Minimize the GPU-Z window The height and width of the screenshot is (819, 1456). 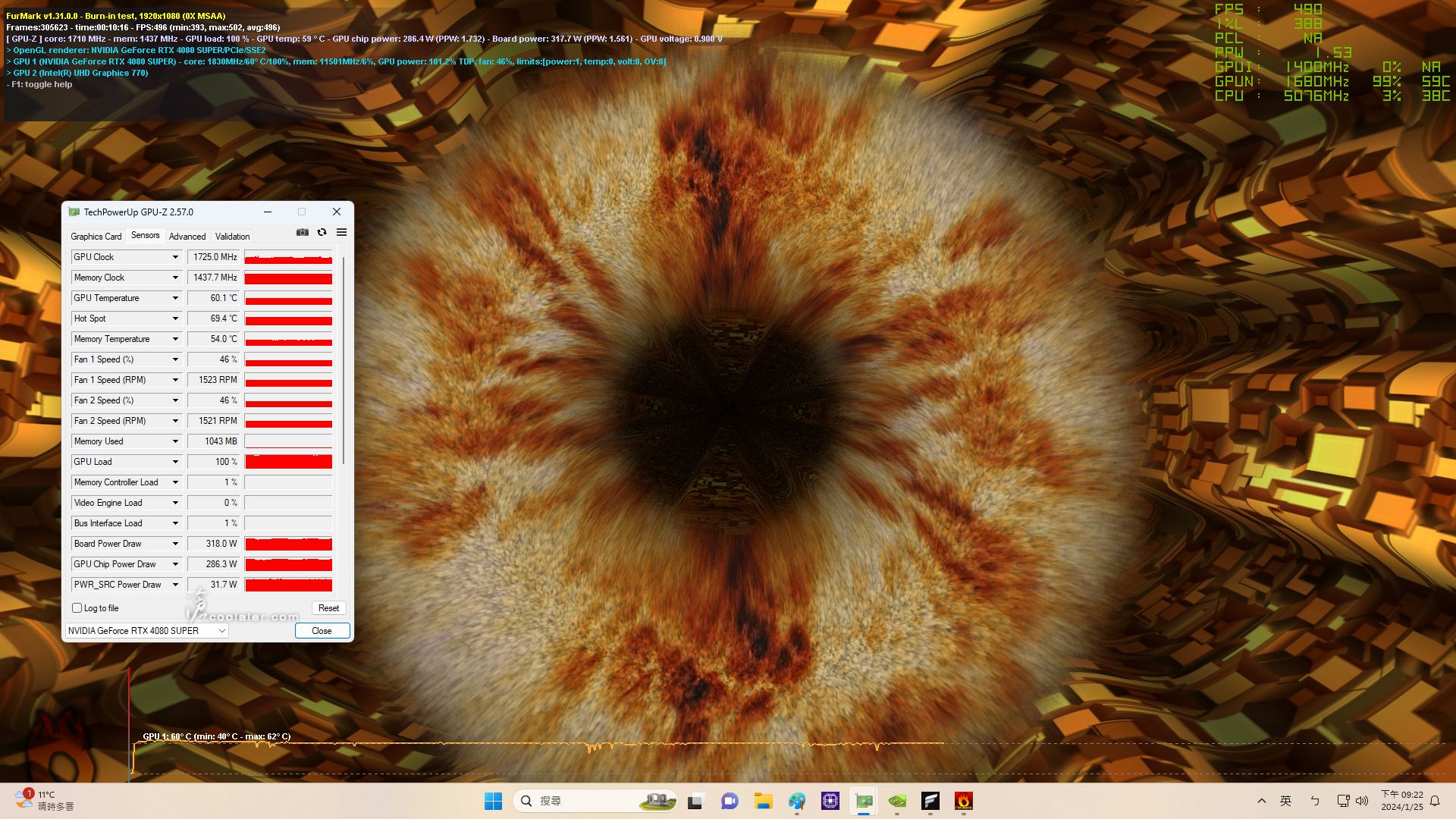pyautogui.click(x=268, y=212)
